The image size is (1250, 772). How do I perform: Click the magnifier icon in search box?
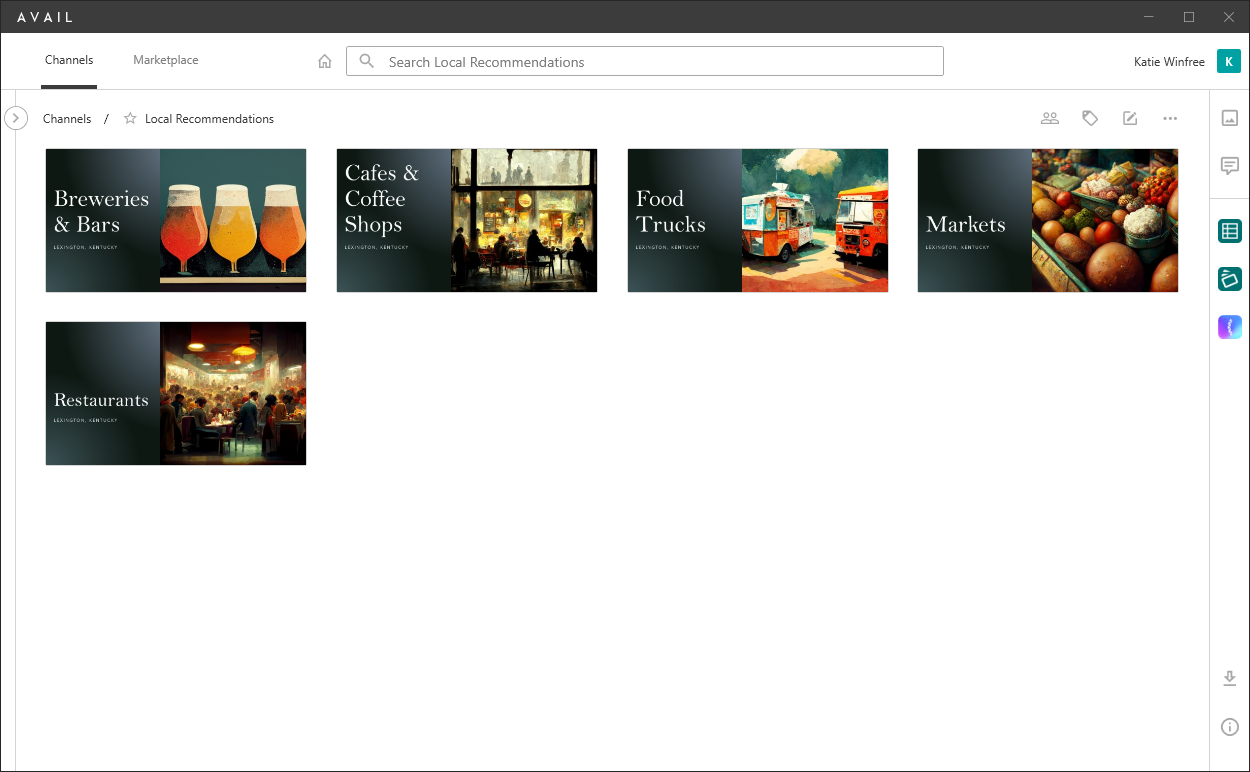click(x=367, y=61)
